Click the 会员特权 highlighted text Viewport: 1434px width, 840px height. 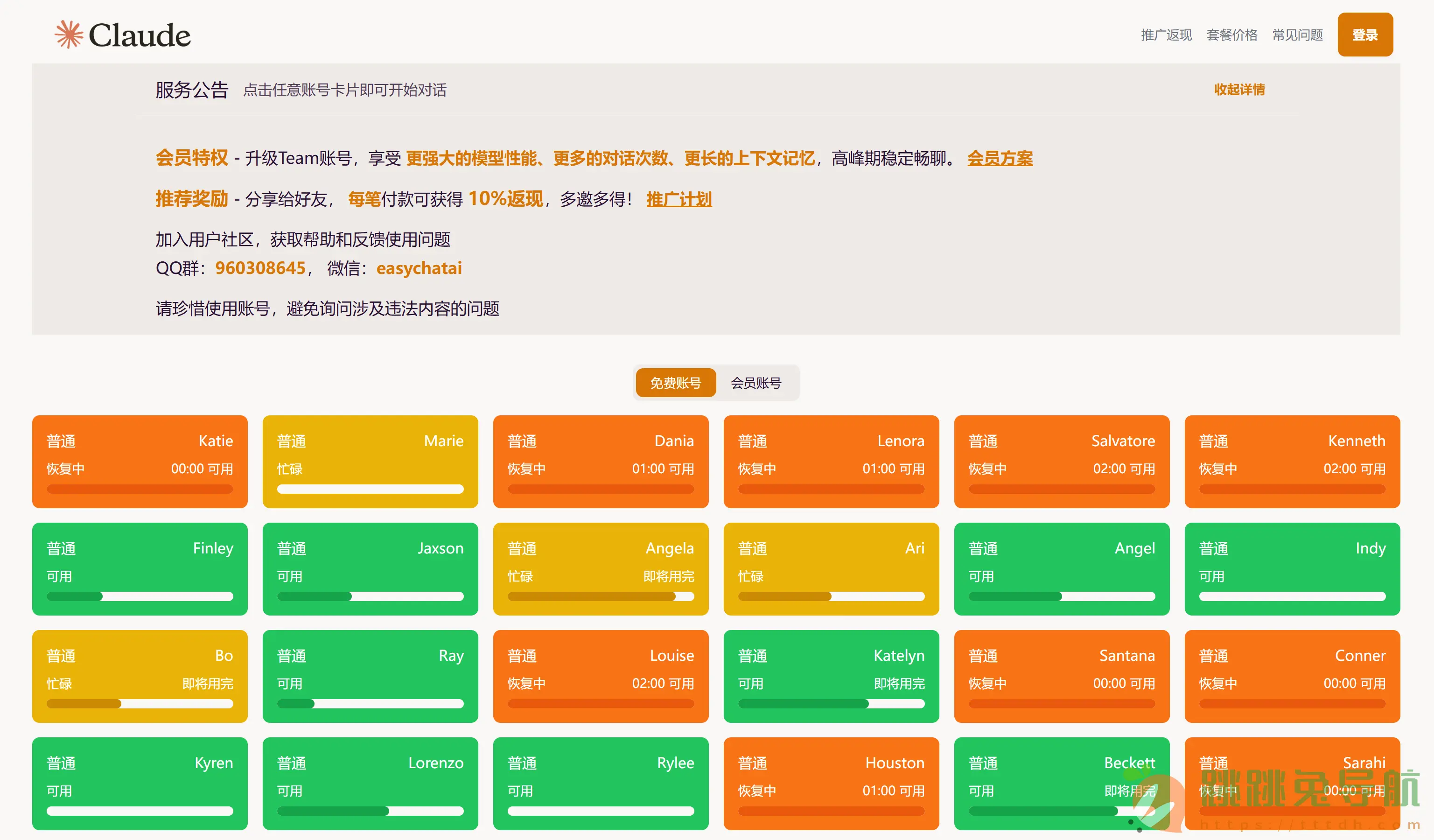point(192,158)
